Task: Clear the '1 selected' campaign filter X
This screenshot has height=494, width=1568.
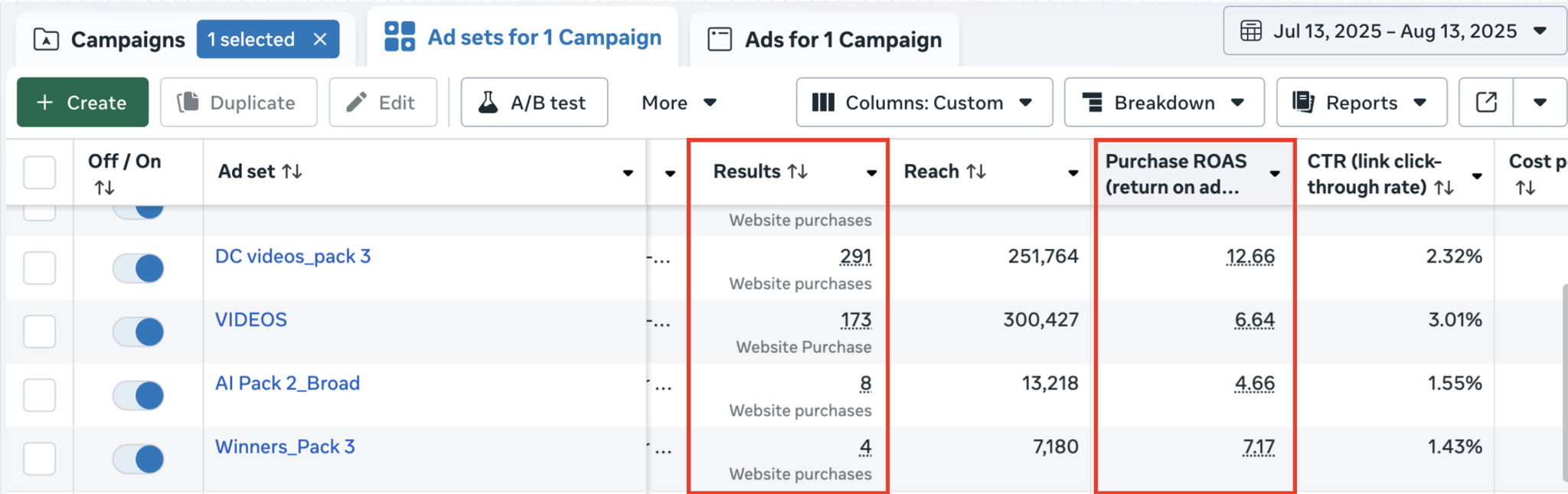Action: point(320,39)
